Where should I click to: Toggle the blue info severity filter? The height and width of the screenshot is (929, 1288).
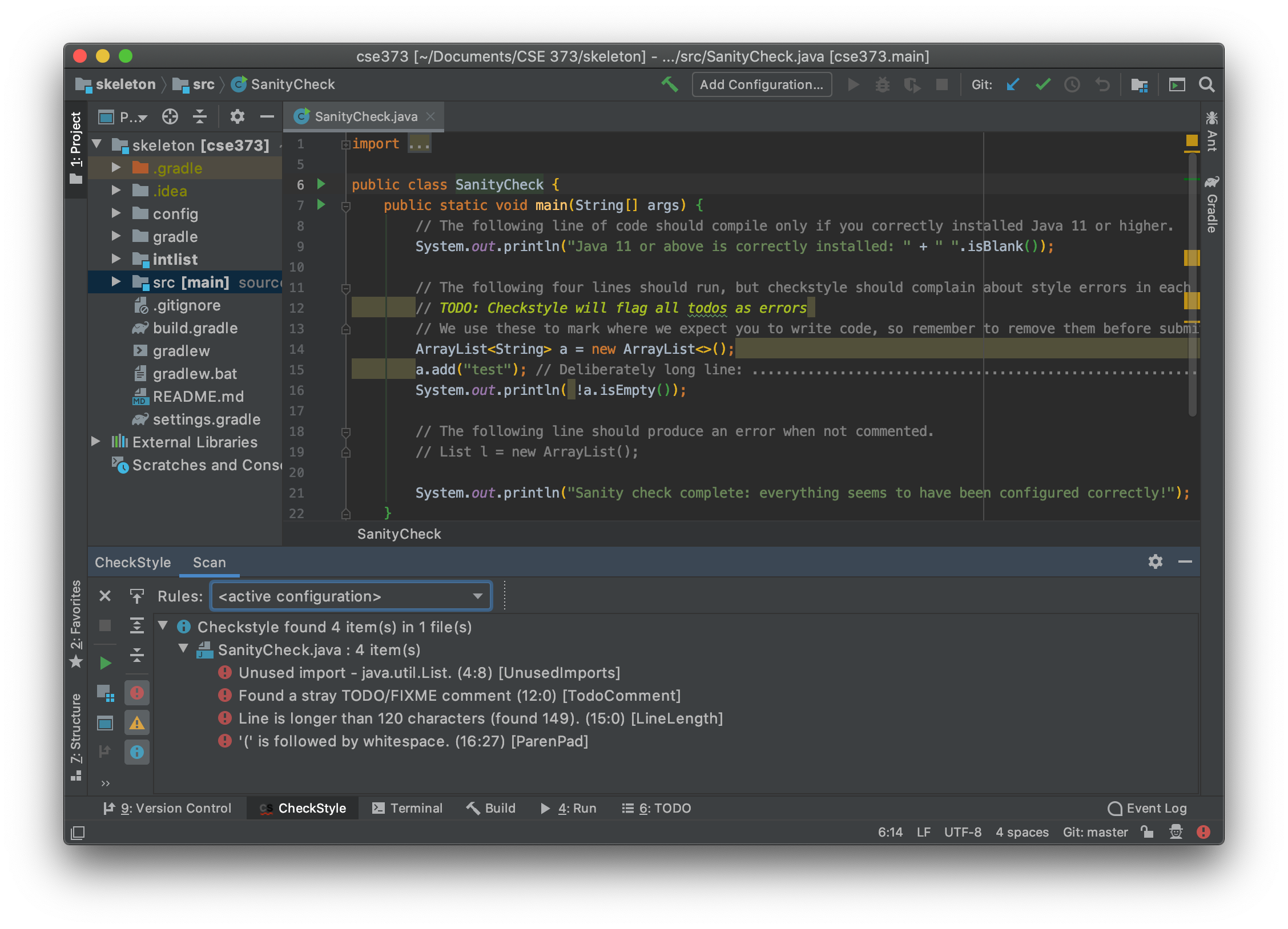[137, 752]
